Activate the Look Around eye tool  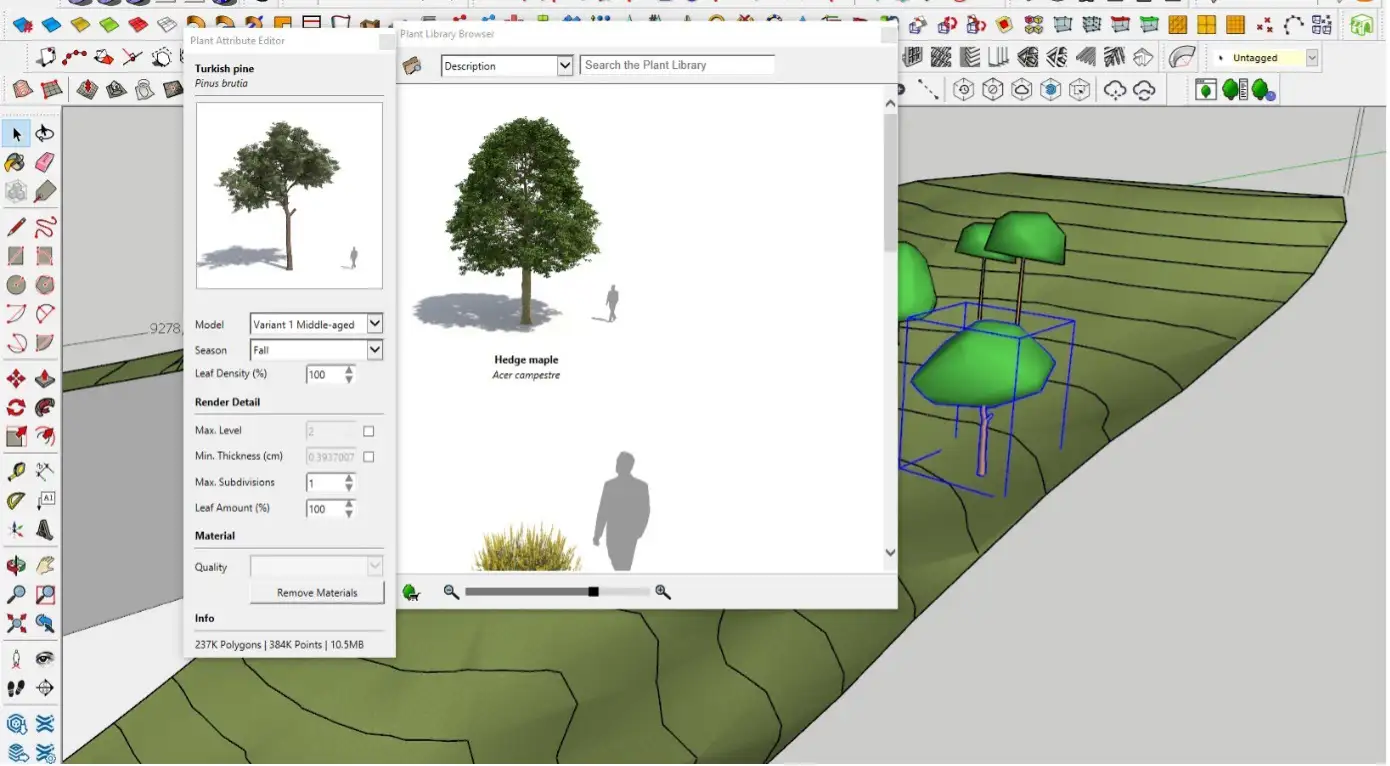(44, 658)
